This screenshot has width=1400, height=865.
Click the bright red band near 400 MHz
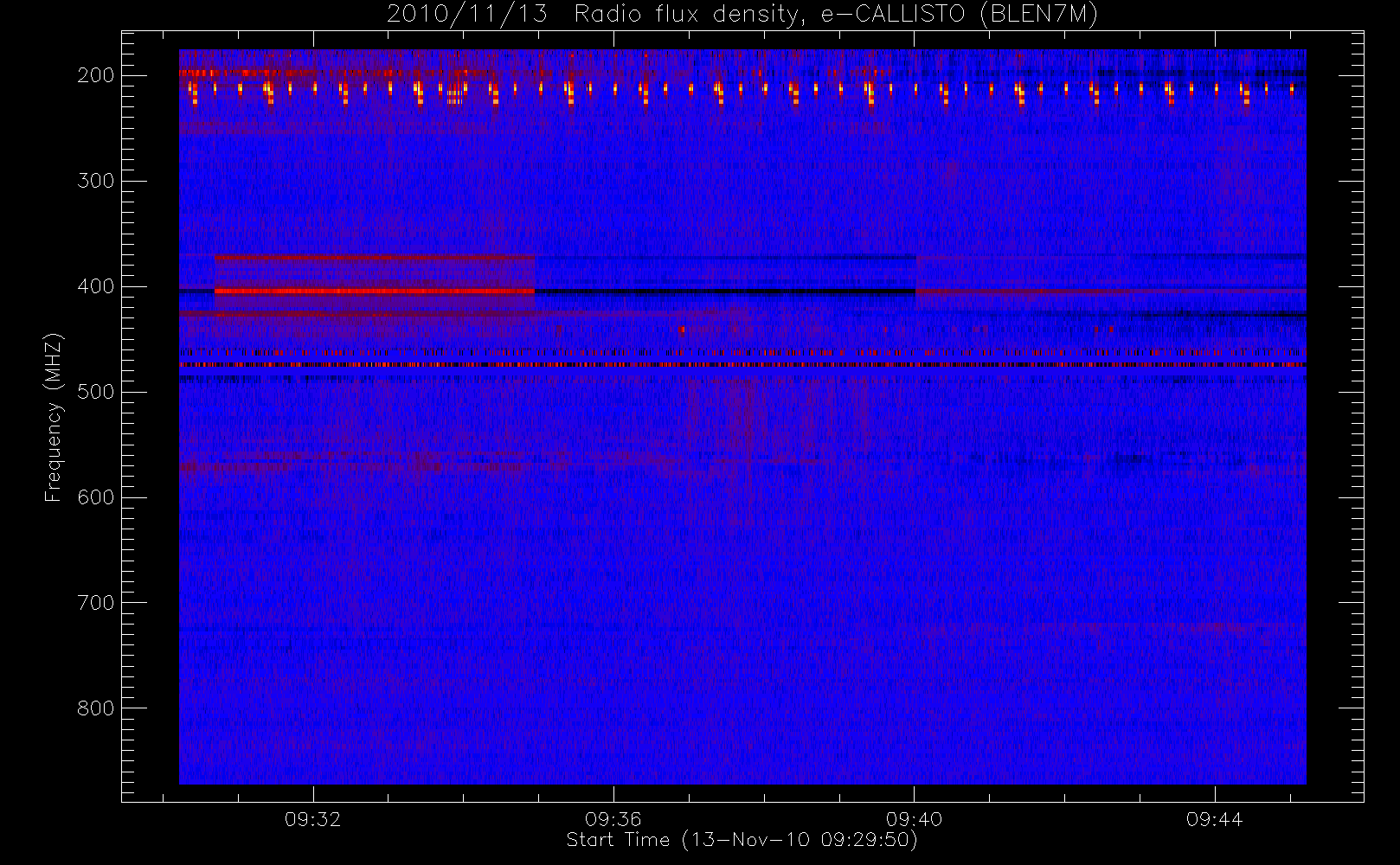pyautogui.click(x=375, y=292)
